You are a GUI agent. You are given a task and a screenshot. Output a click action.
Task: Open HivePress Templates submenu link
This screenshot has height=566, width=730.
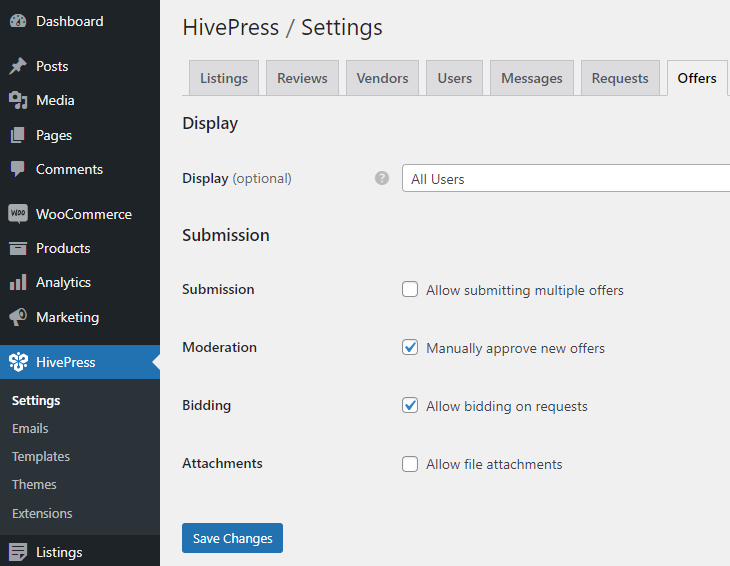click(x=41, y=456)
